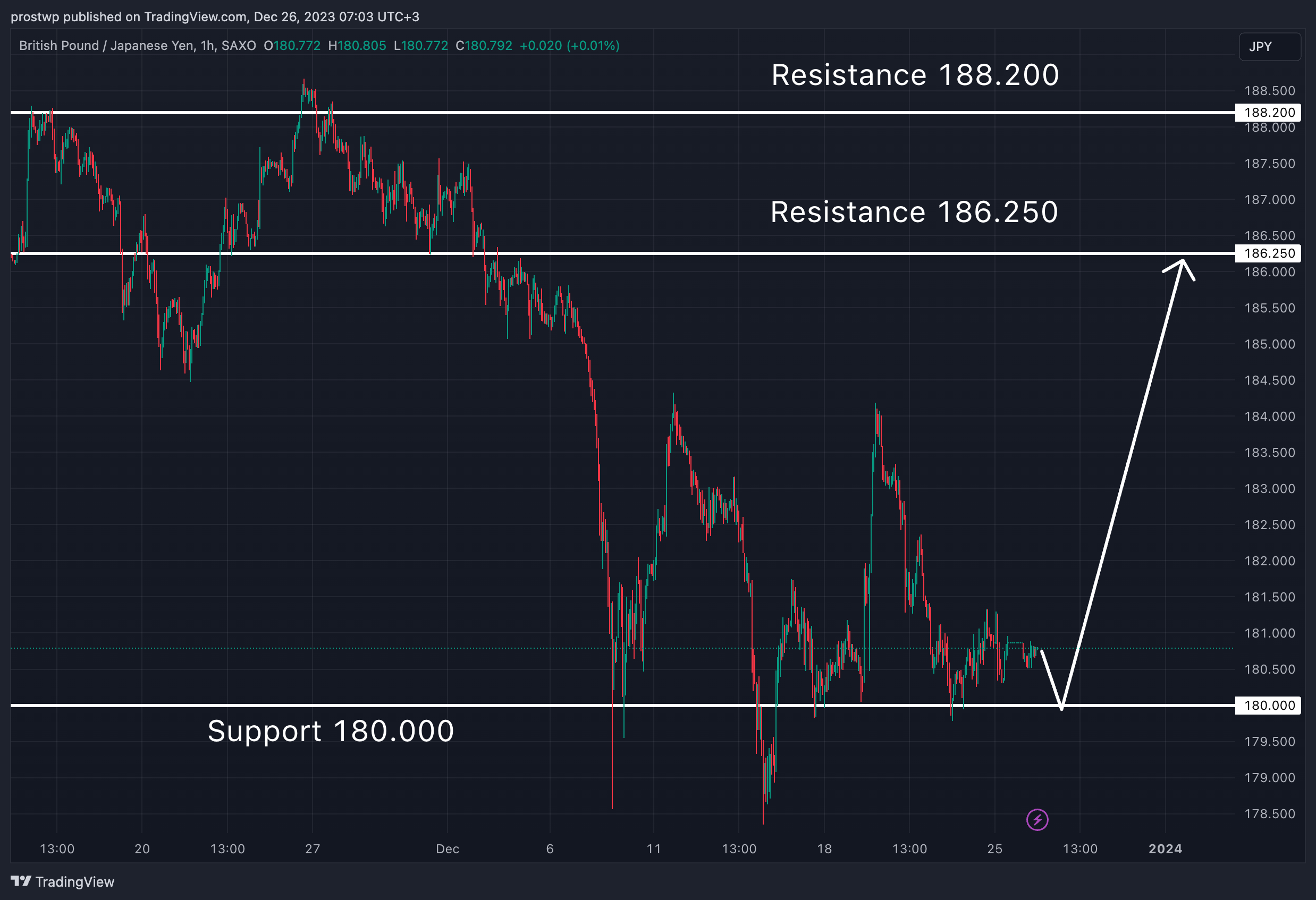This screenshot has width=1316, height=900.
Task: Click the 6 date axis label
Action: 550,849
